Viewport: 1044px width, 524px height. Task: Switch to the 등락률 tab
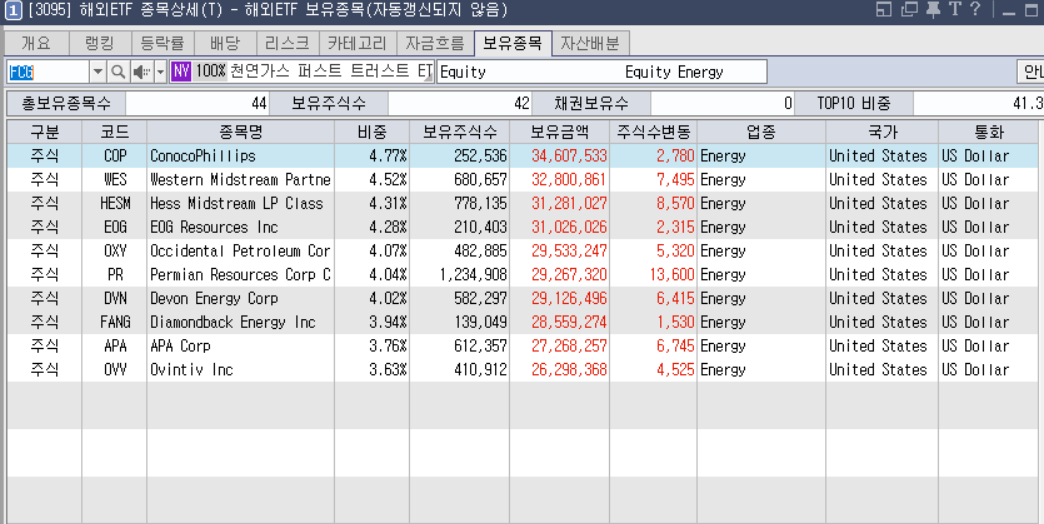click(162, 43)
